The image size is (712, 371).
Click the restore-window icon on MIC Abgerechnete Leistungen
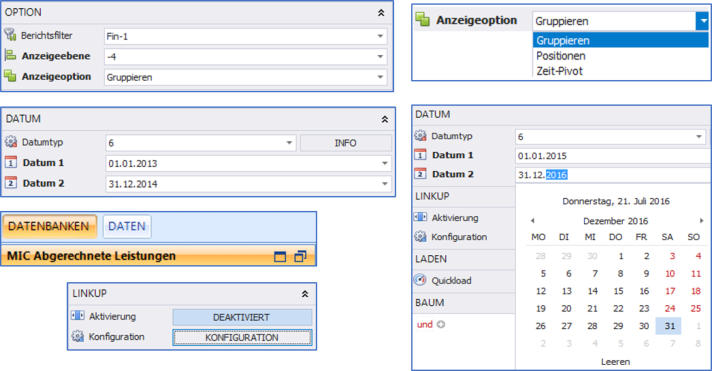pos(300,257)
